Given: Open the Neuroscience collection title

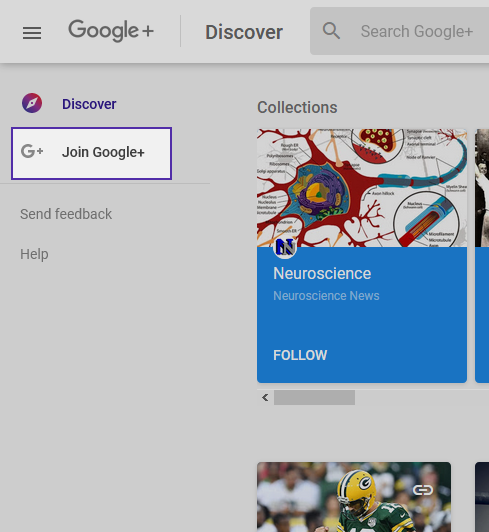Looking at the screenshot, I should [x=322, y=273].
